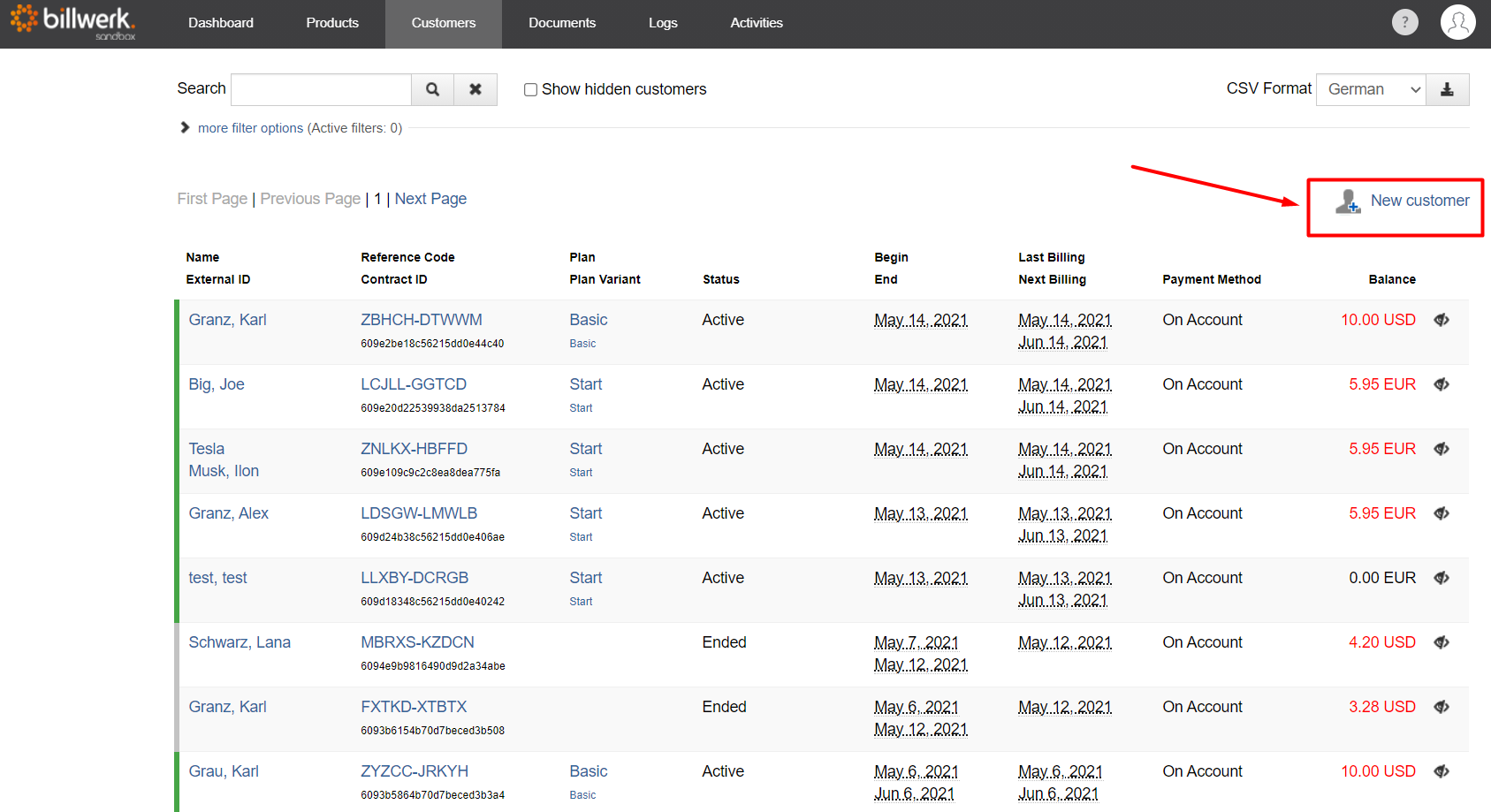The width and height of the screenshot is (1491, 812).
Task: Click the action icon in test, test row
Action: click(1442, 578)
